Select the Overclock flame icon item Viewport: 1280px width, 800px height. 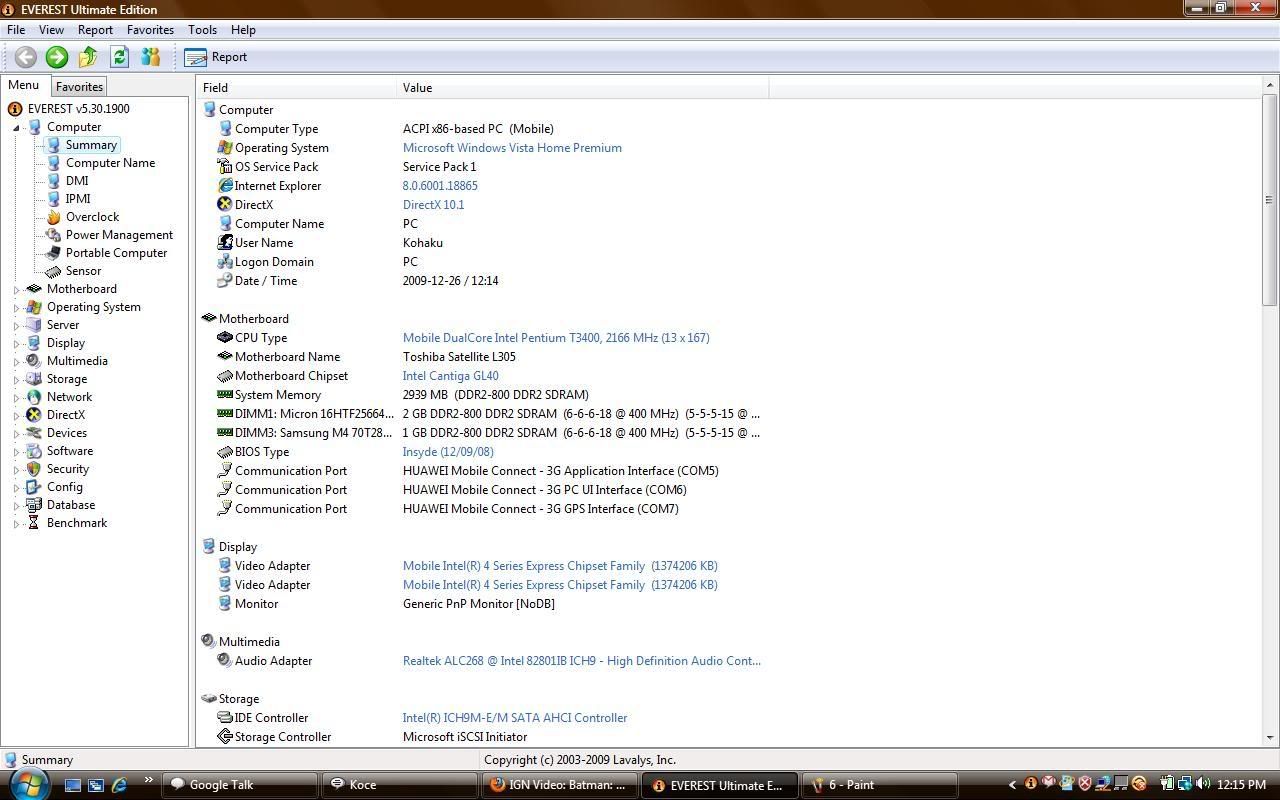(x=91, y=217)
